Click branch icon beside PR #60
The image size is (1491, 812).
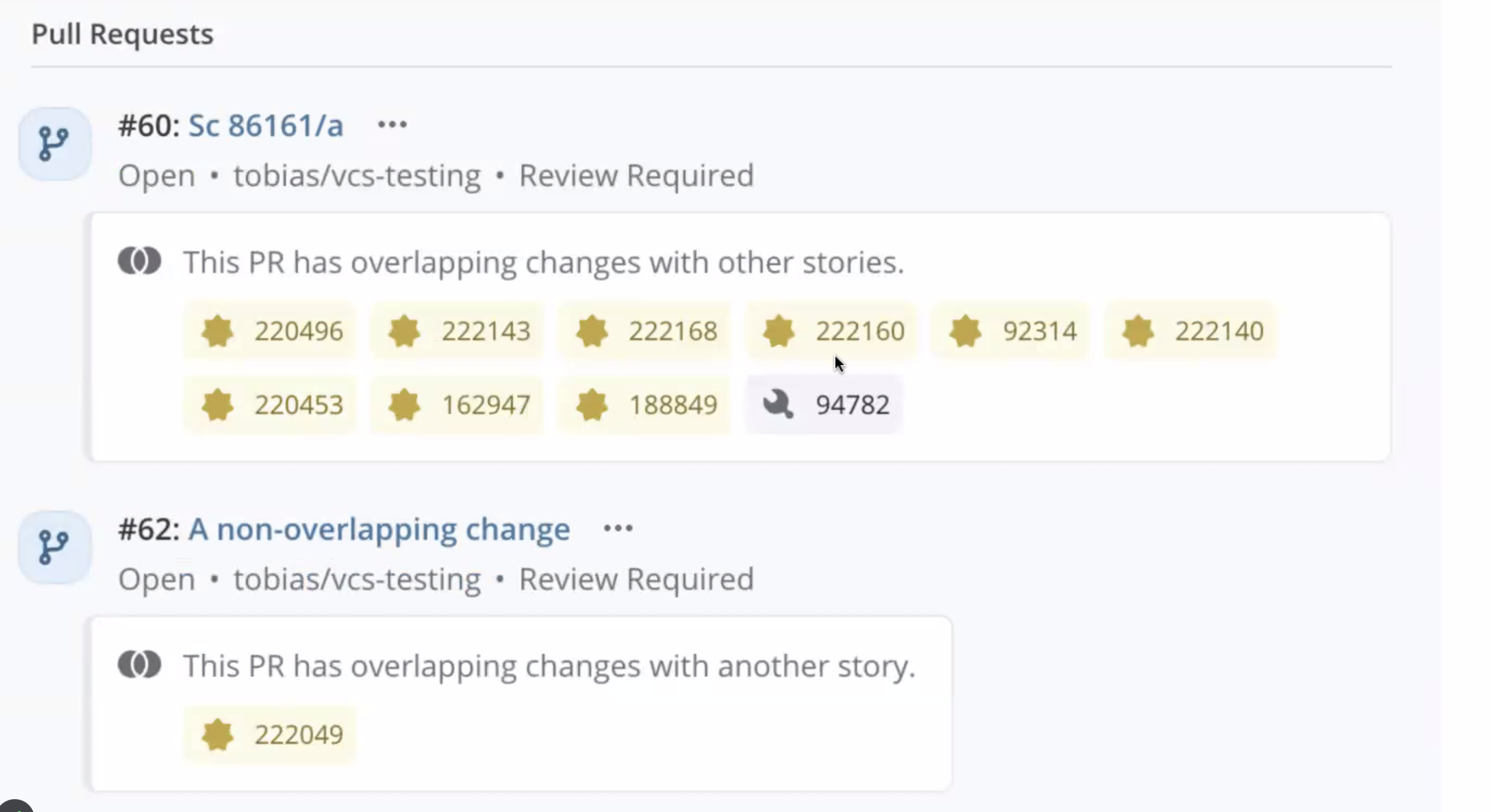(x=54, y=143)
